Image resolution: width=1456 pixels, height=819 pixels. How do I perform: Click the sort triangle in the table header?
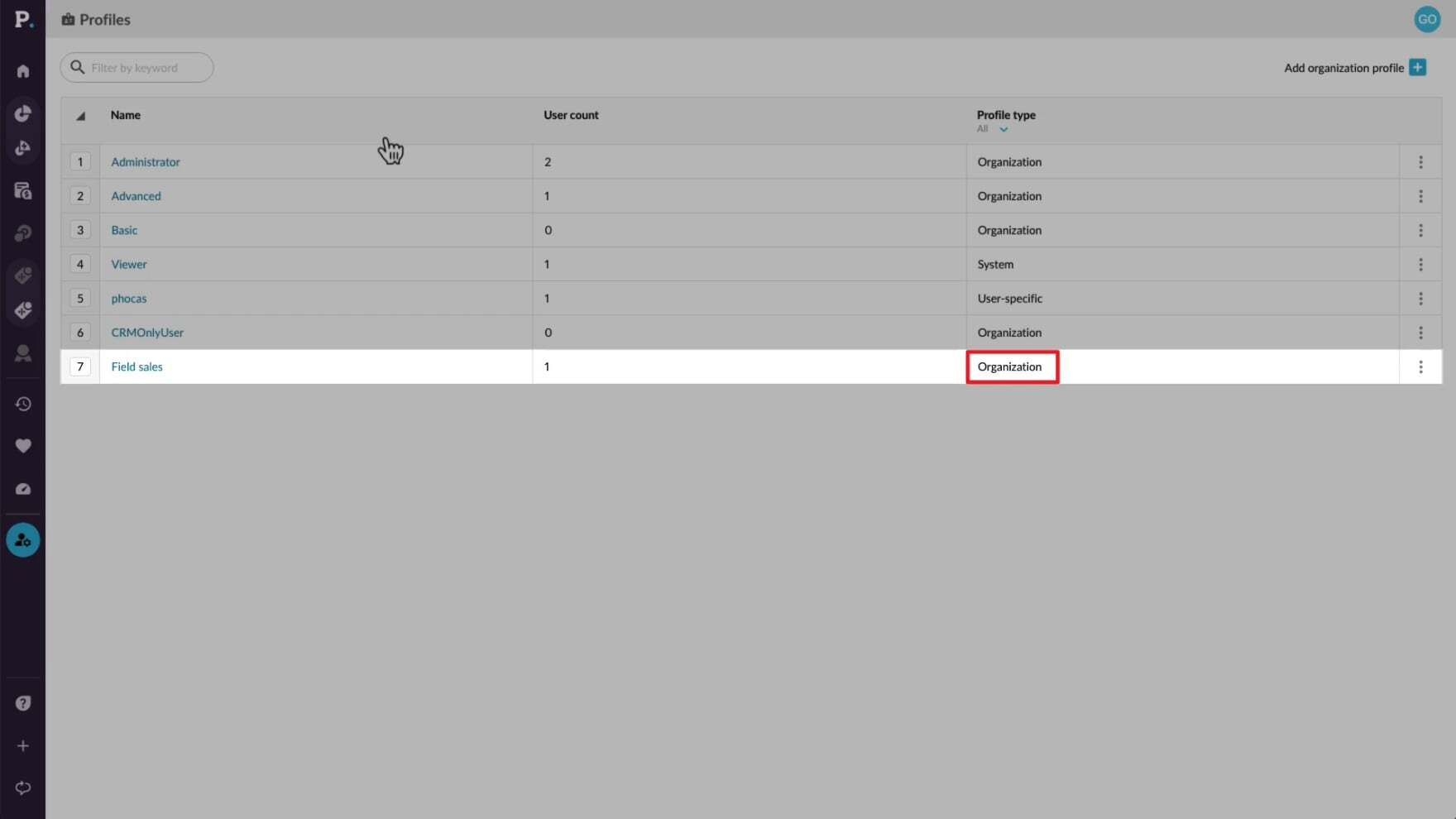[80, 116]
